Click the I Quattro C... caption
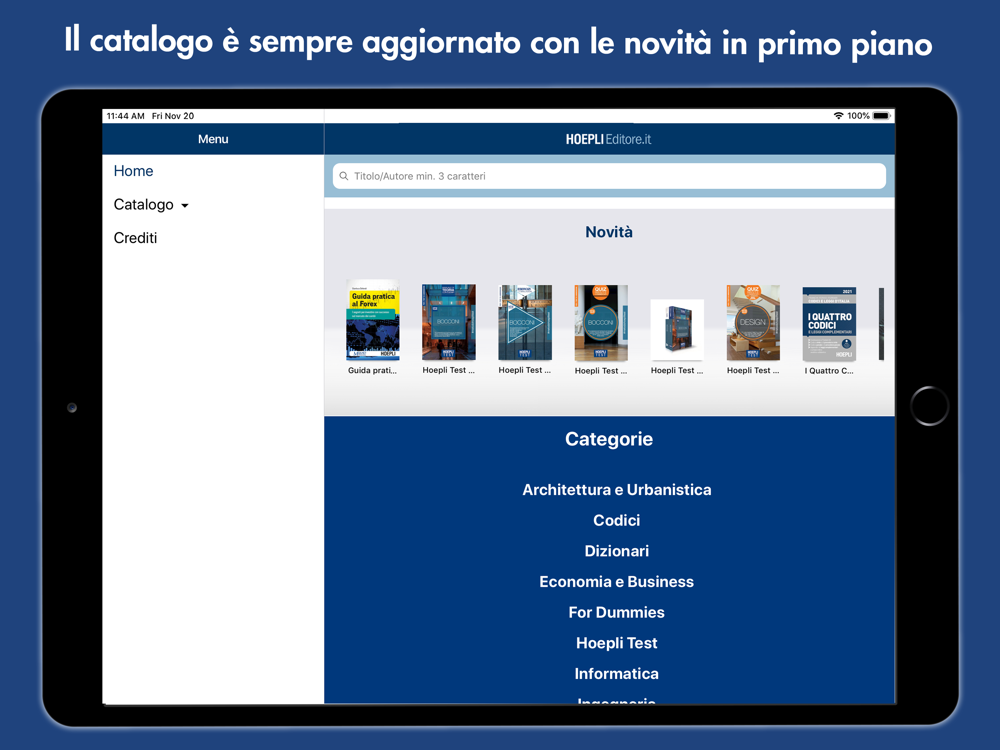 click(829, 371)
